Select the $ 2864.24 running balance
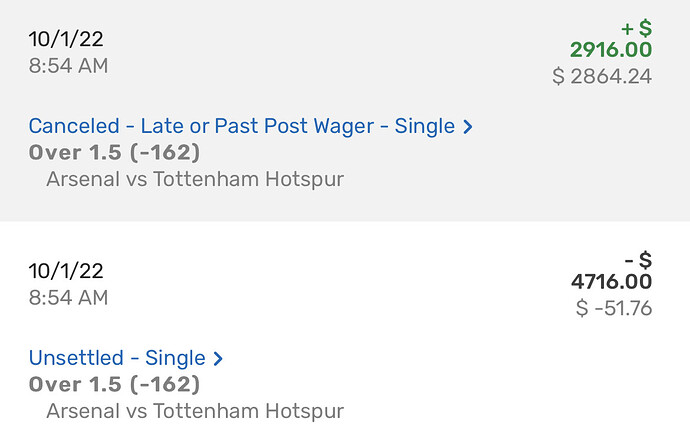The height and width of the screenshot is (431, 690). click(x=602, y=76)
